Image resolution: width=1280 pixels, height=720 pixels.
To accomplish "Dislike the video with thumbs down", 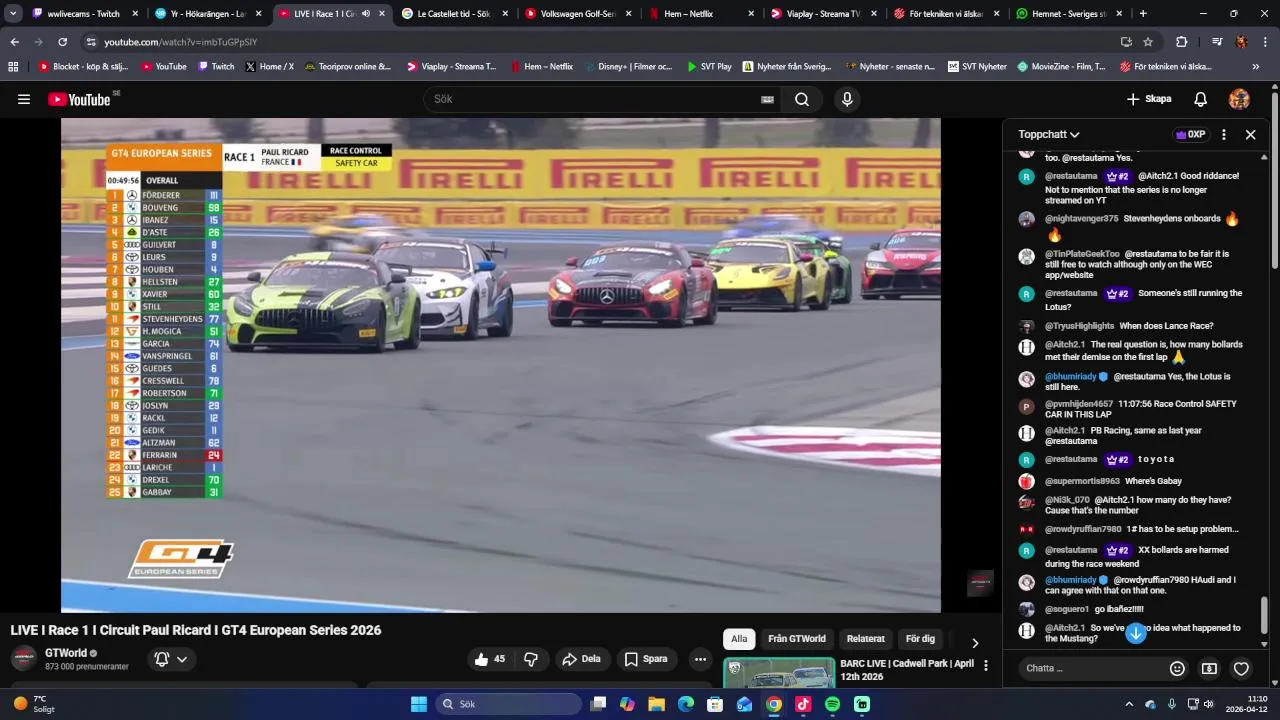I will pos(531,659).
